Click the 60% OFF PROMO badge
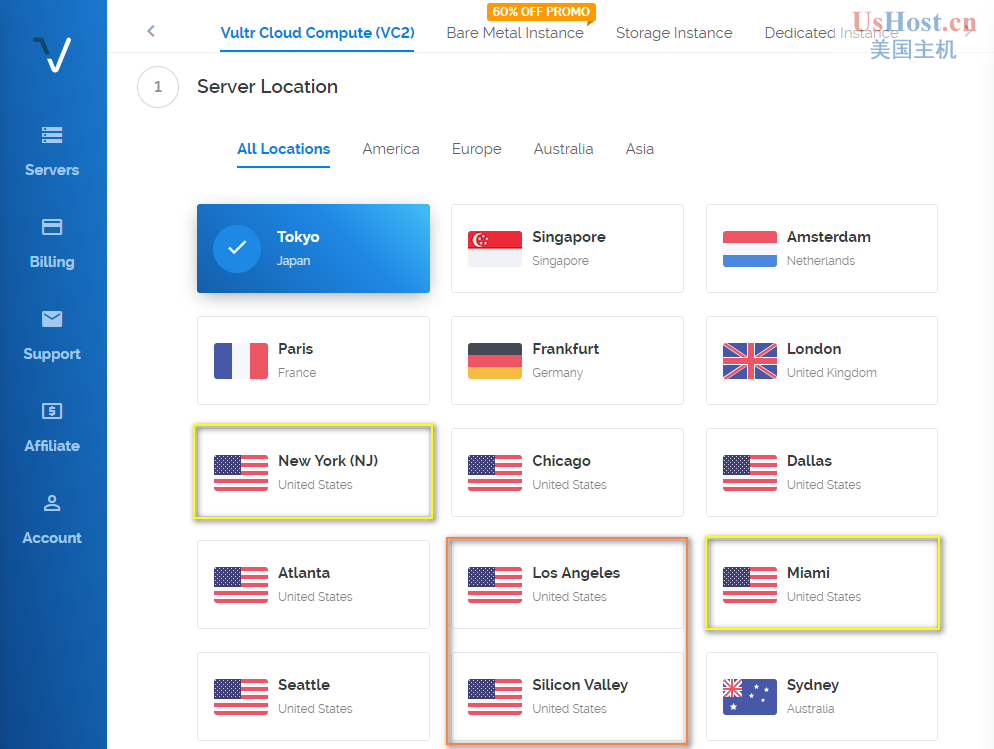 [541, 12]
